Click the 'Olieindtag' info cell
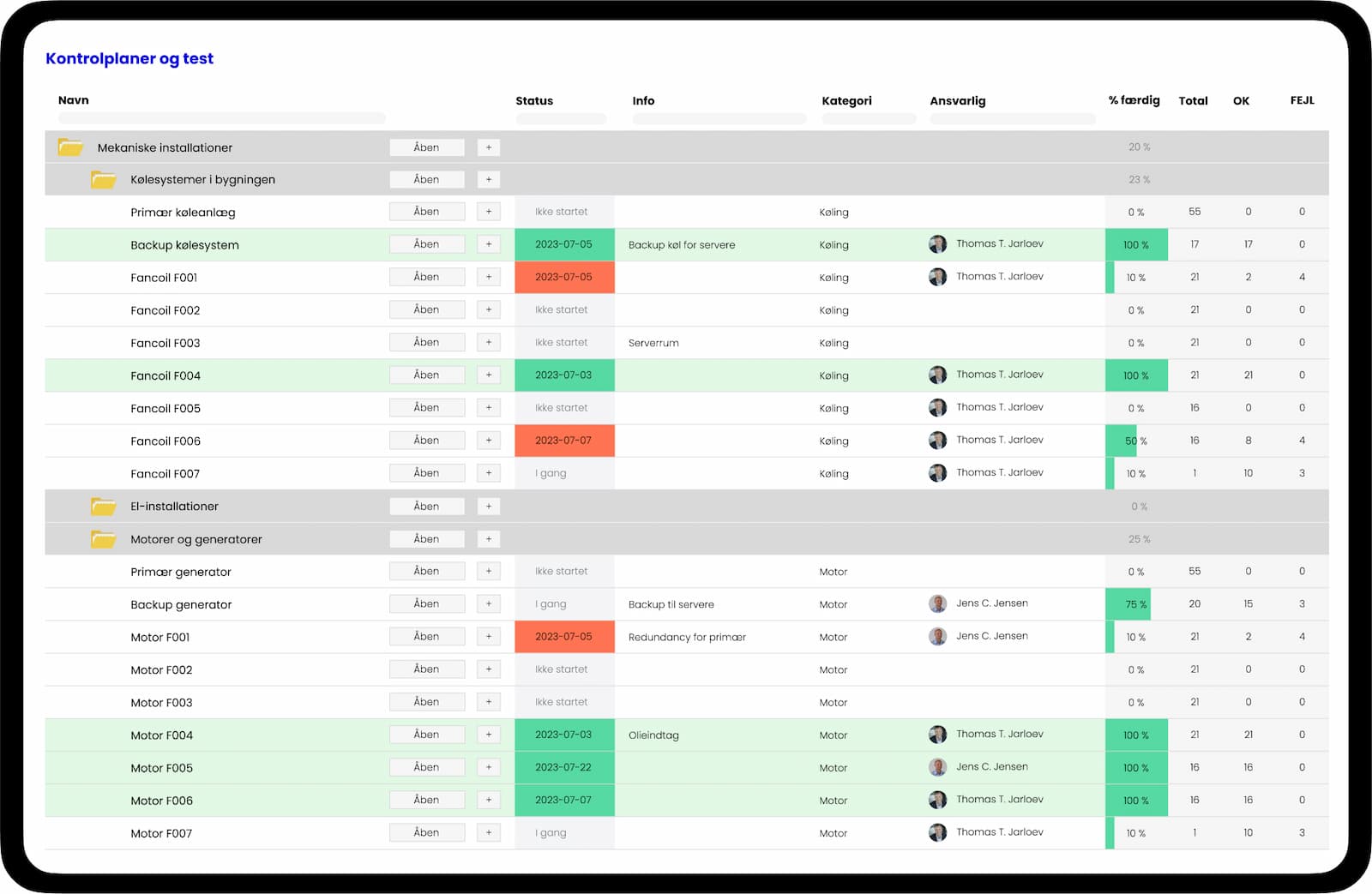The height and width of the screenshot is (894, 1372). (x=653, y=735)
